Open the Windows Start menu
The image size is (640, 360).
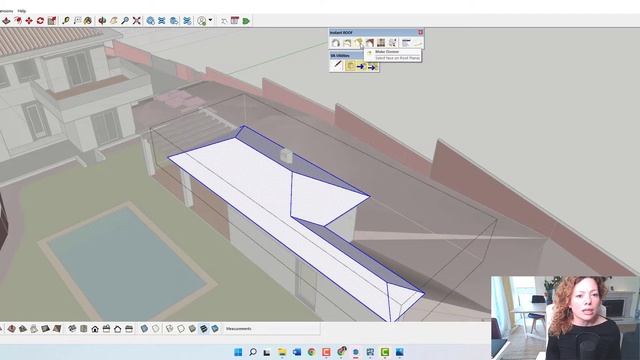[238, 352]
